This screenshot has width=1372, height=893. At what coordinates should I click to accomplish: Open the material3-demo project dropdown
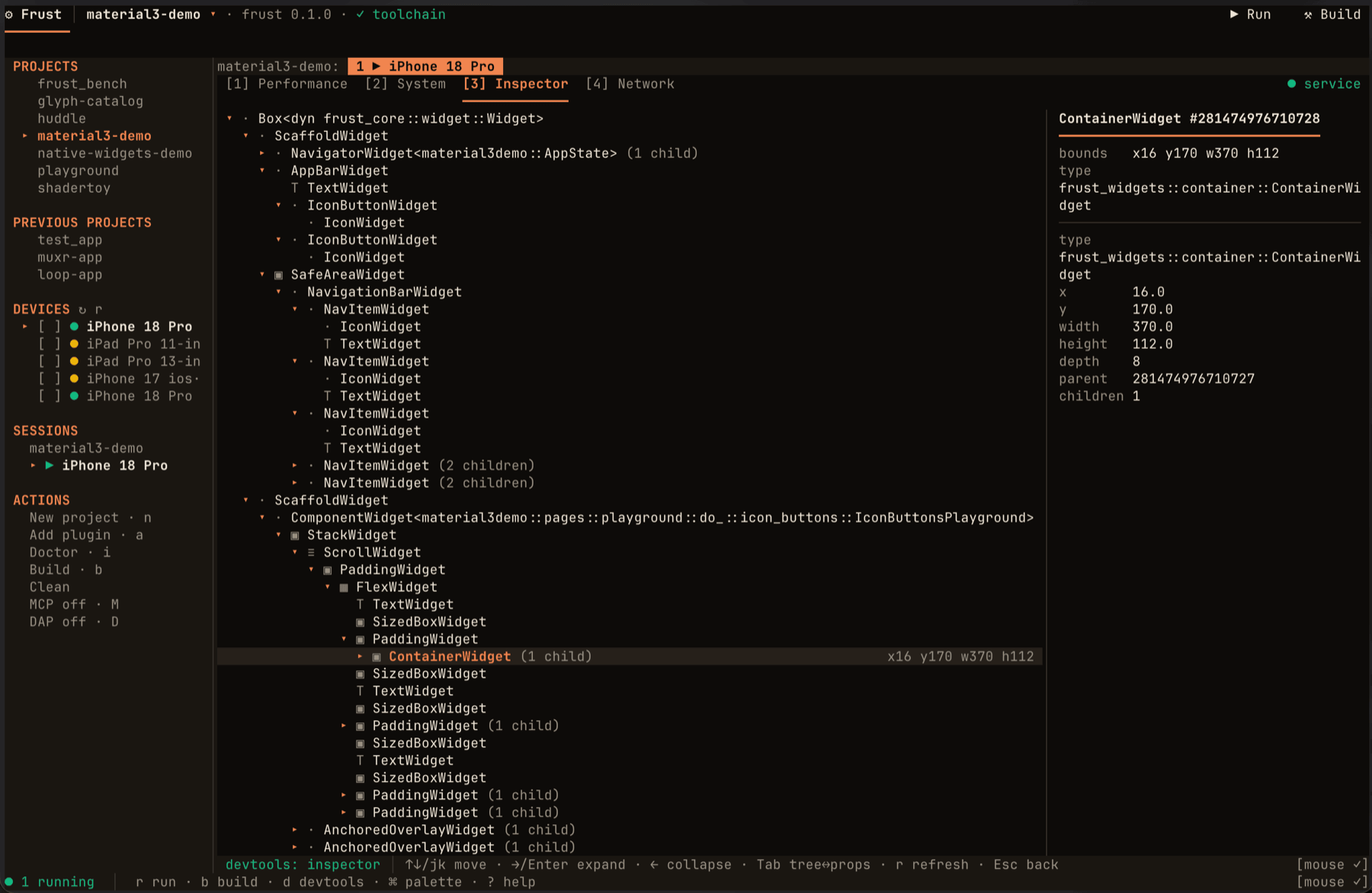point(213,14)
